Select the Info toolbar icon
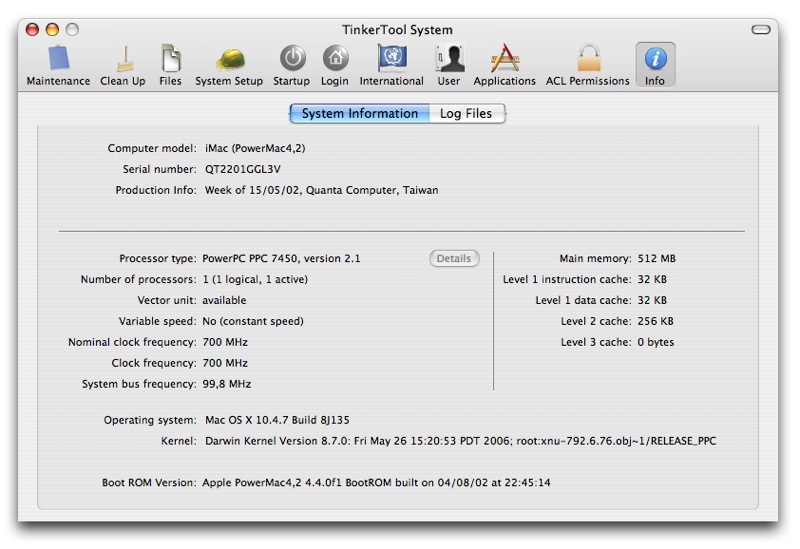This screenshot has height=549, width=800. 655,65
